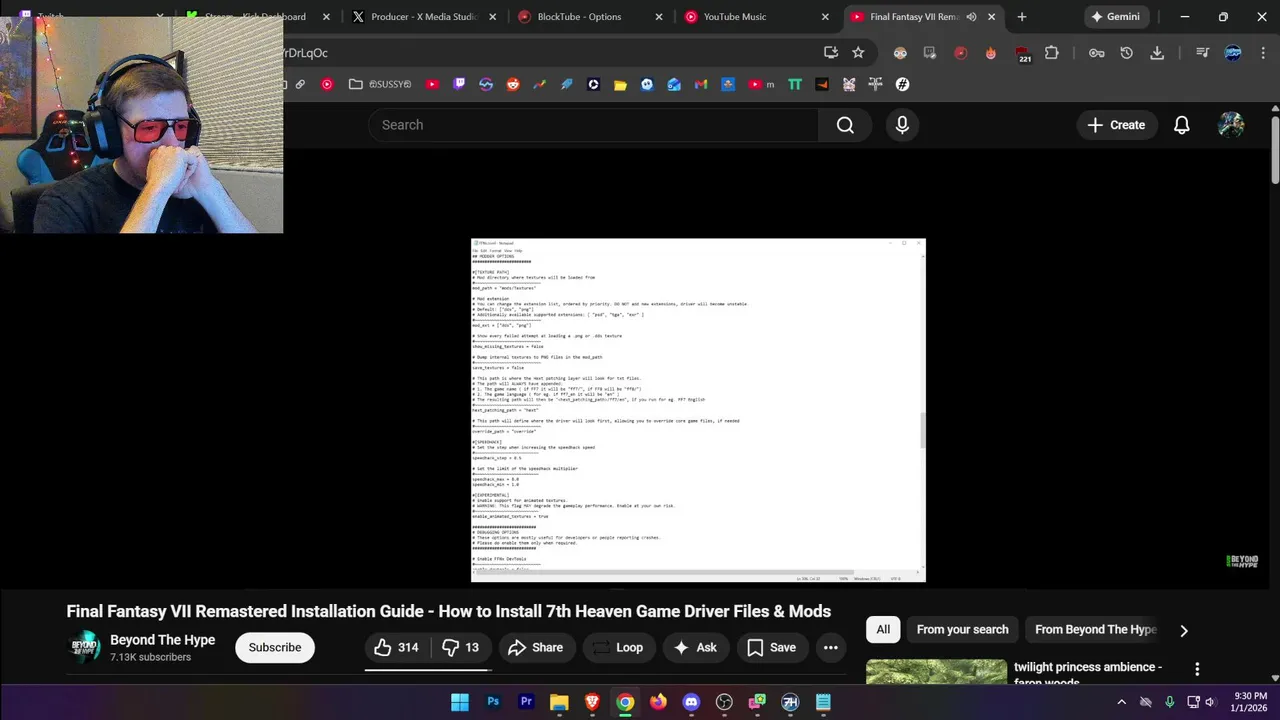Share the video
Viewport: 1280px width, 720px height.
[x=536, y=647]
